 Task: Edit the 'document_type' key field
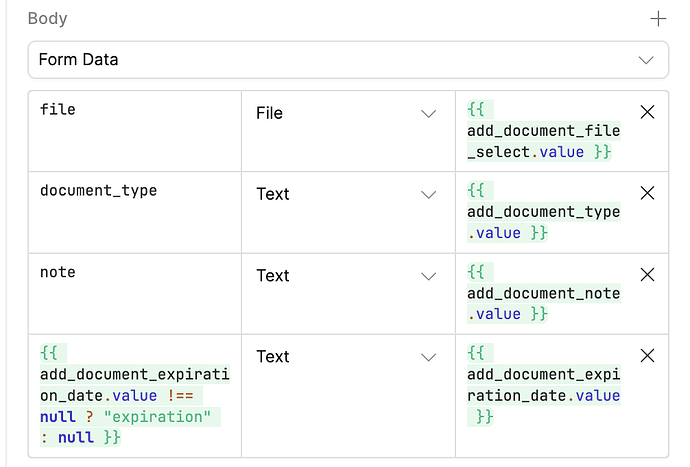coord(135,213)
